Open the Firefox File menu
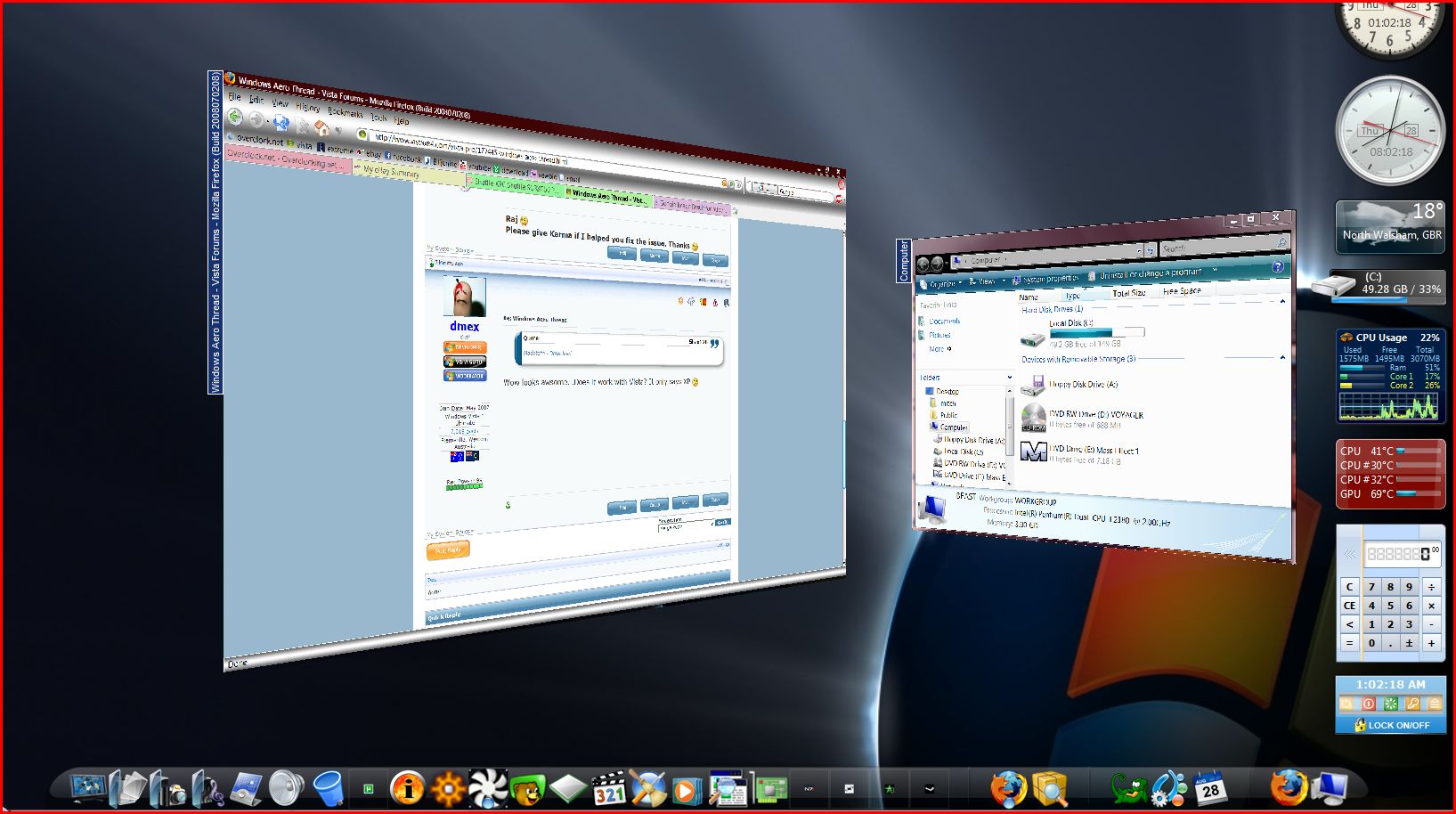1456x814 pixels. coord(235,96)
